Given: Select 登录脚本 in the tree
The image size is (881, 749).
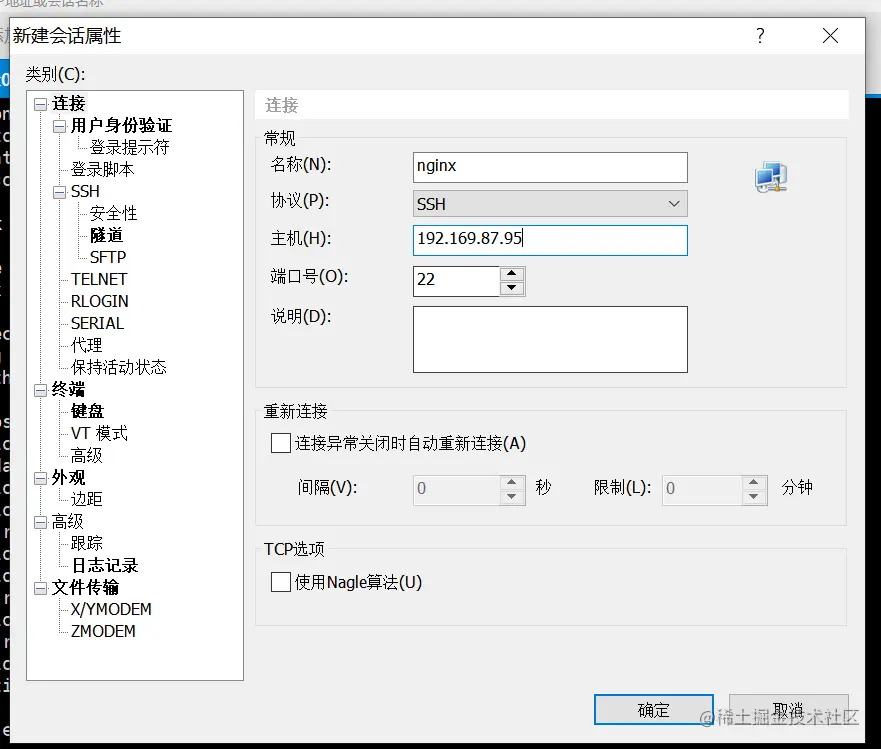Looking at the screenshot, I should tap(102, 169).
